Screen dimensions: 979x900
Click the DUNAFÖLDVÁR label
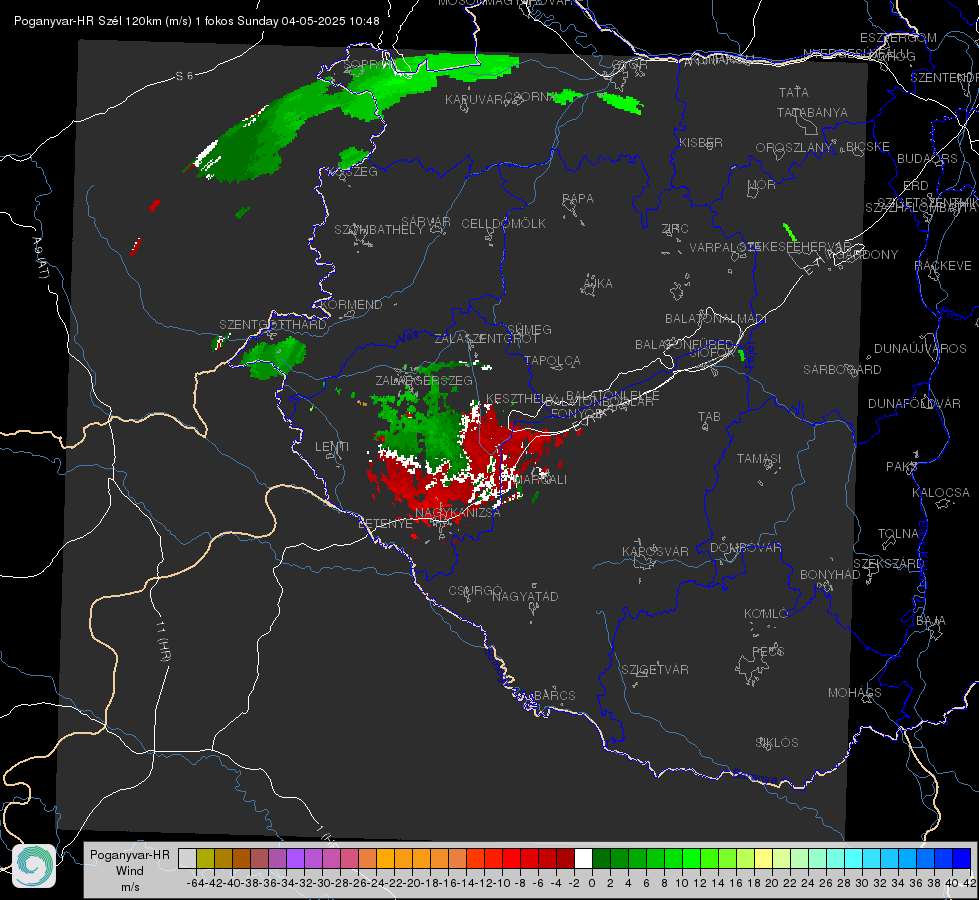pyautogui.click(x=914, y=404)
